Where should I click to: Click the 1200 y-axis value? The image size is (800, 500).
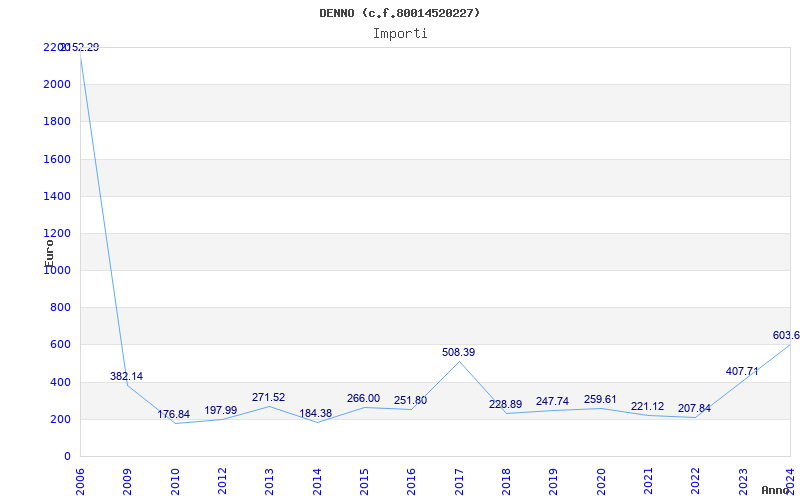[x=57, y=233]
